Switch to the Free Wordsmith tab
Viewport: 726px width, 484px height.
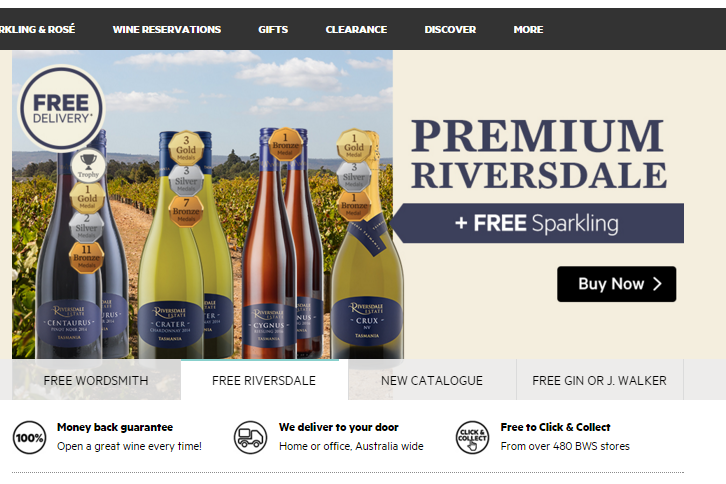click(96, 380)
